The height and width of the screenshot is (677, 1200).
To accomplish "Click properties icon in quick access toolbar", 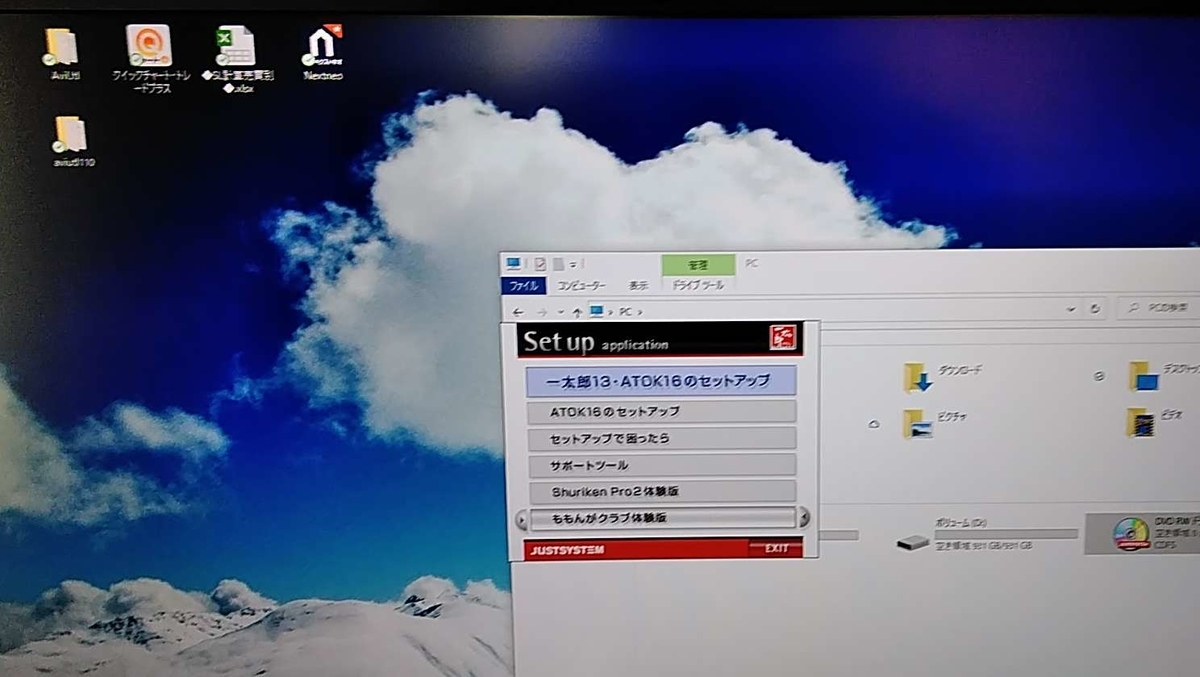I will click(541, 264).
